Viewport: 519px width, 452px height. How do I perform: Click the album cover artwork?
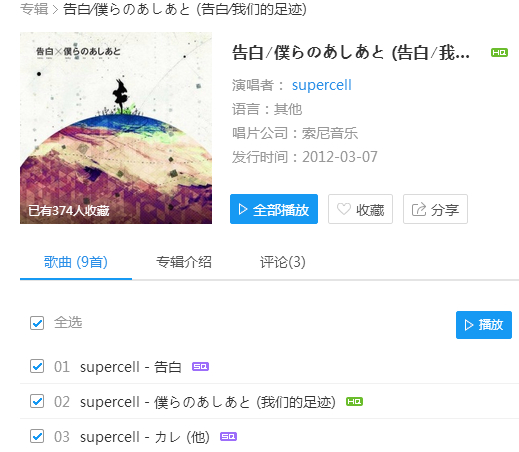pos(116,128)
